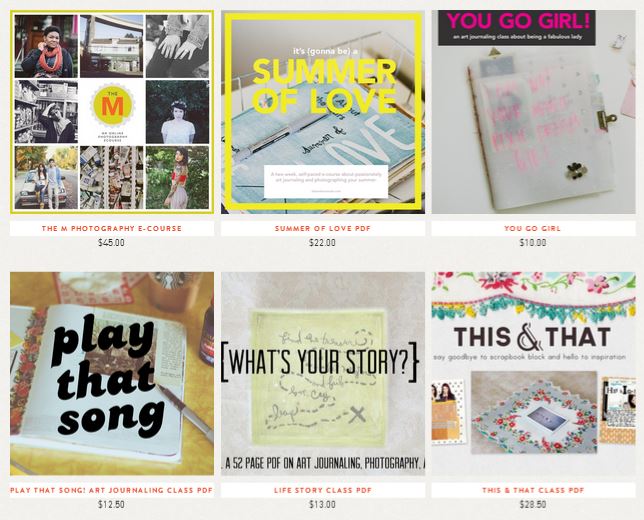Click the $45.00 price under M Photography
The height and width of the screenshot is (520, 644).
pyautogui.click(x=111, y=243)
